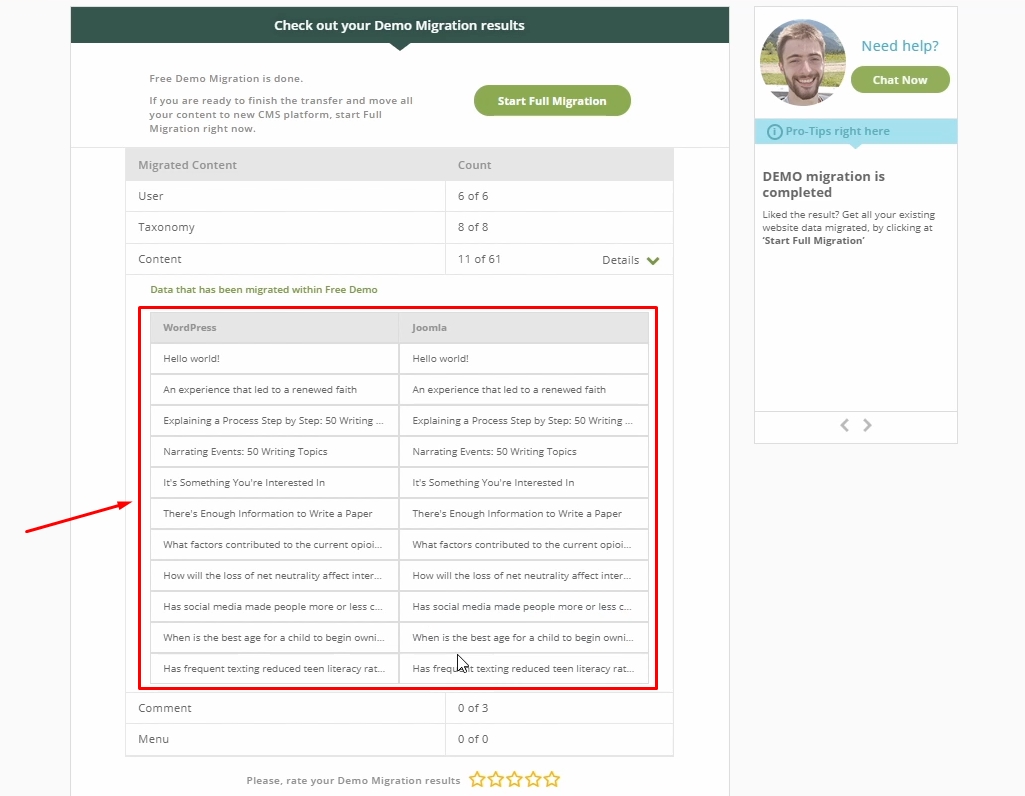Click the Joomla column header
The image size is (1025, 796).
click(429, 327)
